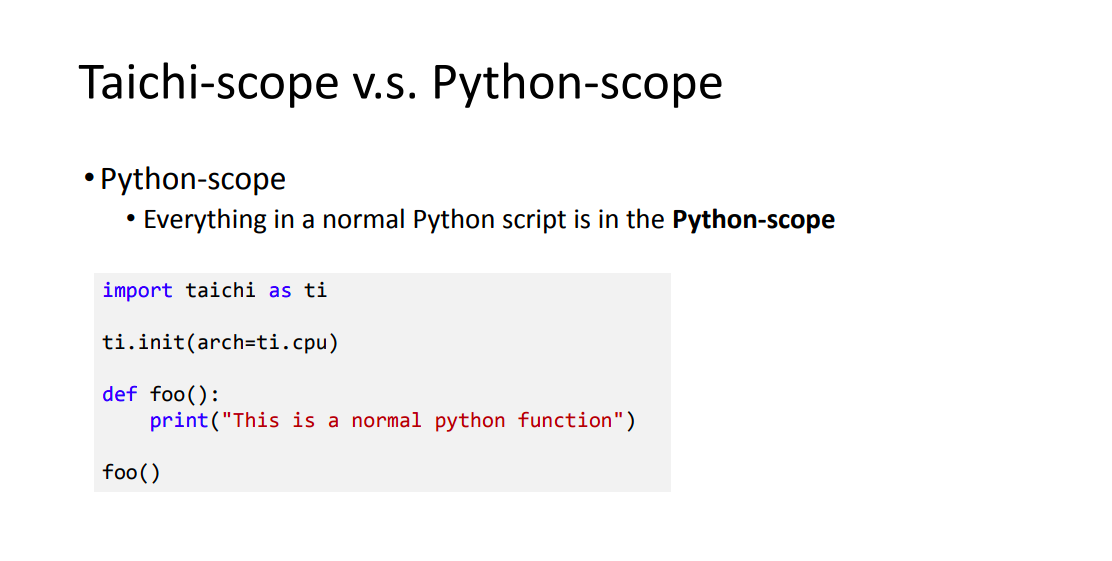Click the "arch=ti.cpu" argument

click(x=262, y=343)
